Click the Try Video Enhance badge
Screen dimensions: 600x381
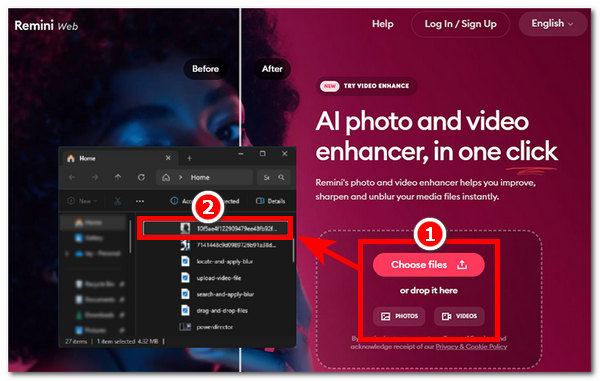click(366, 86)
